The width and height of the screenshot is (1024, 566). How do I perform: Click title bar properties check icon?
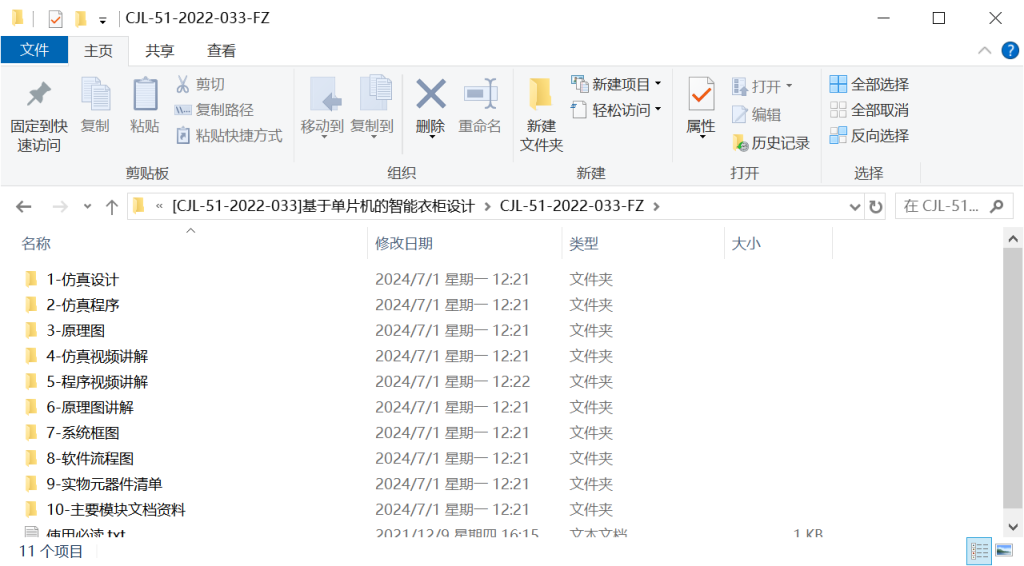(56, 19)
